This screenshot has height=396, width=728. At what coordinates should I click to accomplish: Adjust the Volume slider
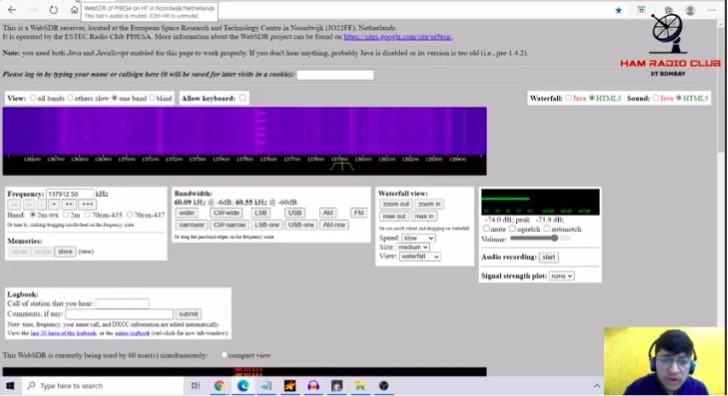coord(540,238)
